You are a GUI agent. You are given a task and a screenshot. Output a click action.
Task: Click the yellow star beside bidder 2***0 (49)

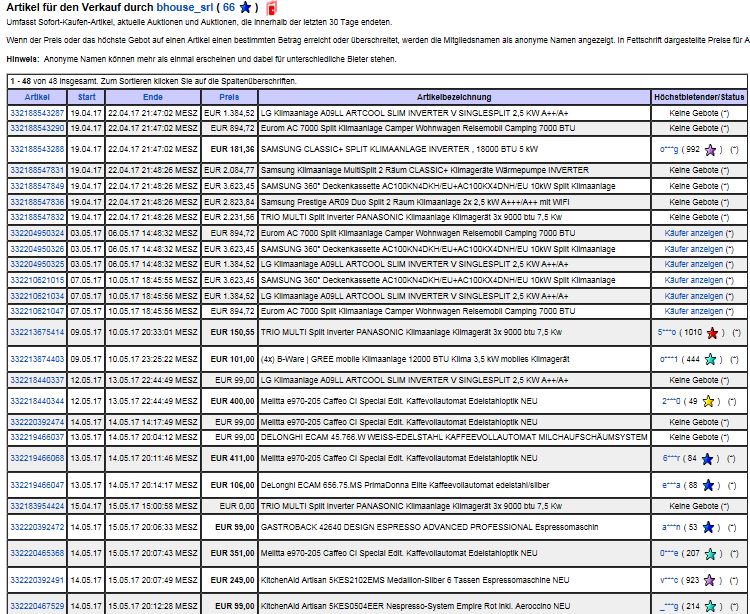coord(708,402)
